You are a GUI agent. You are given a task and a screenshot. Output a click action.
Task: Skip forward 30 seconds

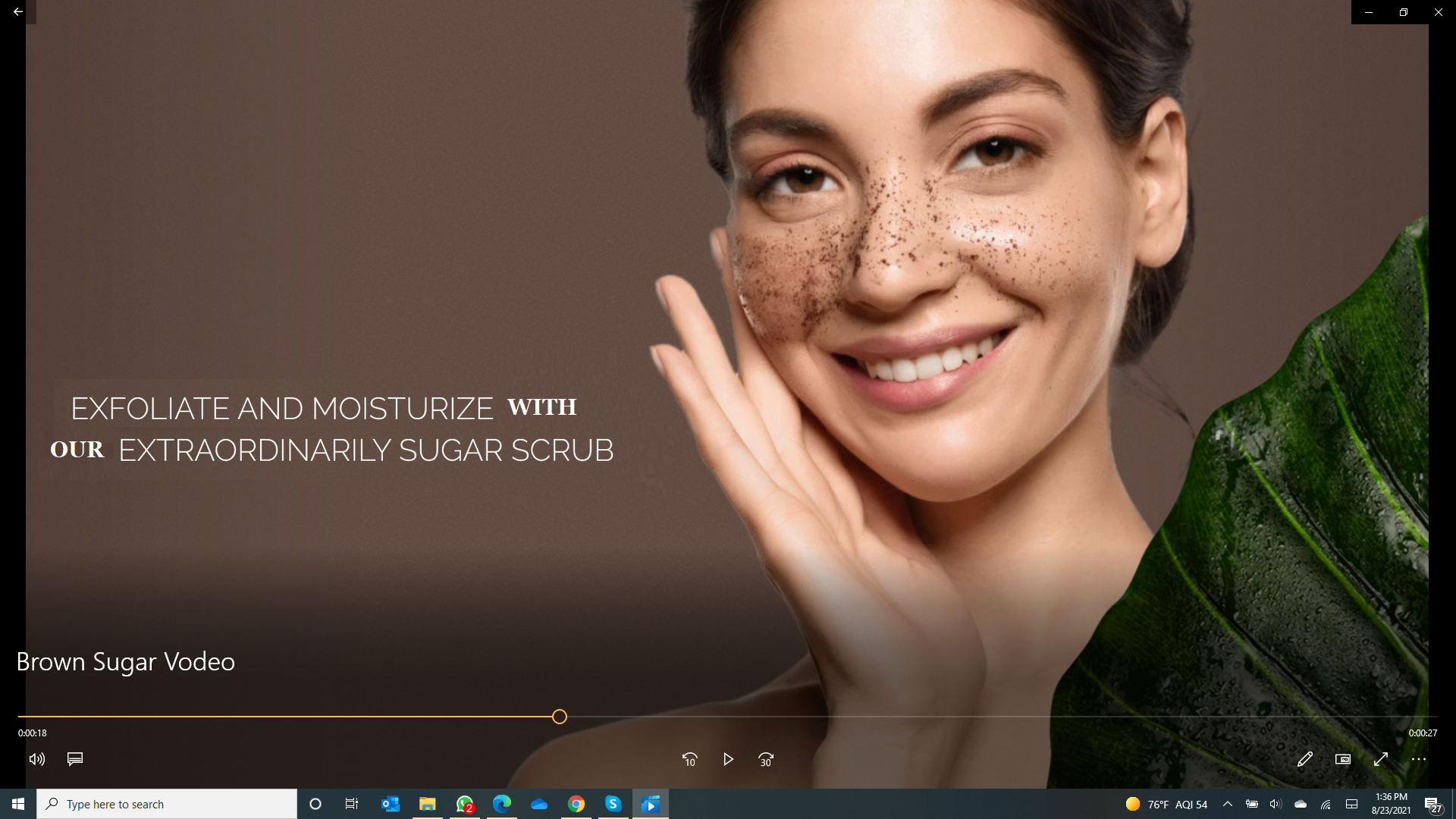coord(766,759)
